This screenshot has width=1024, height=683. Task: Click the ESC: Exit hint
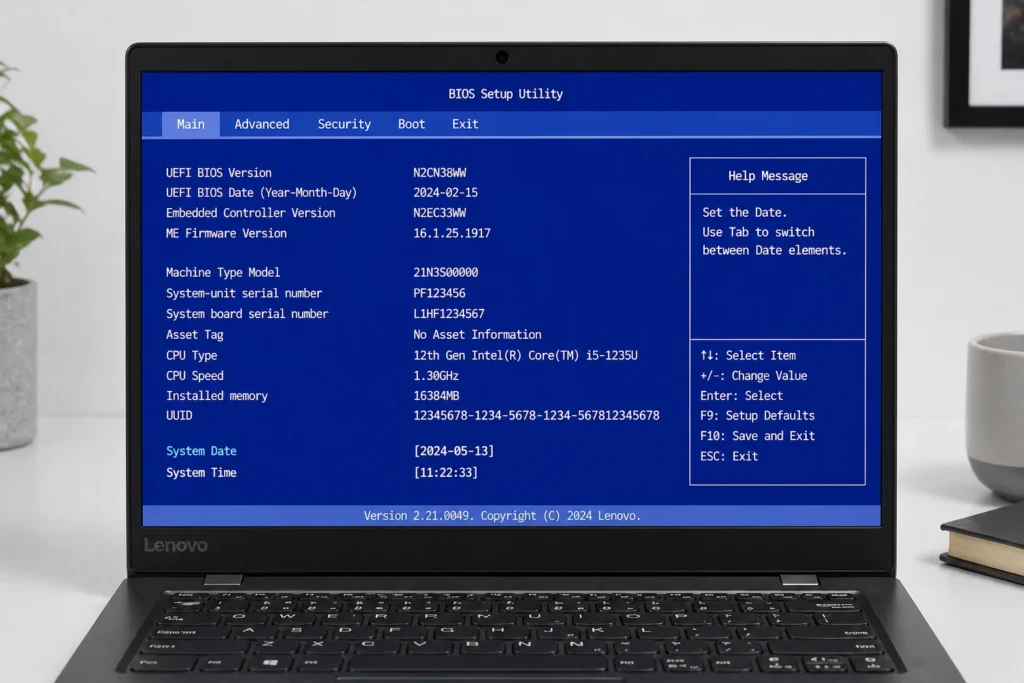click(729, 456)
